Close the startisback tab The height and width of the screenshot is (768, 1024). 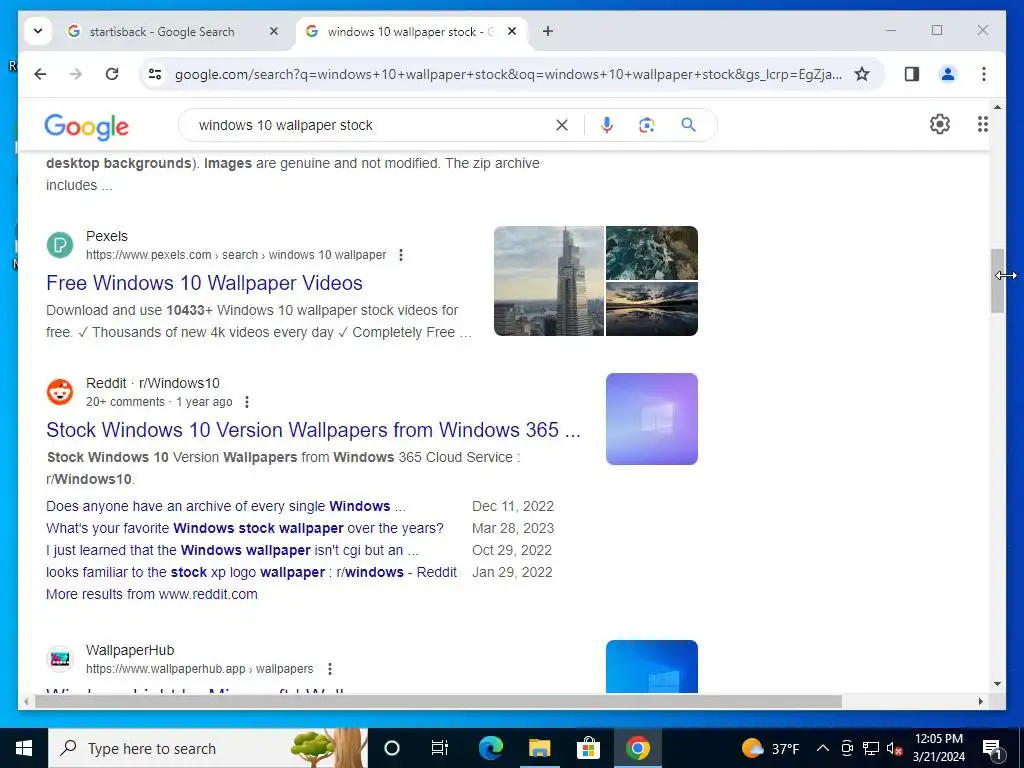tap(274, 31)
